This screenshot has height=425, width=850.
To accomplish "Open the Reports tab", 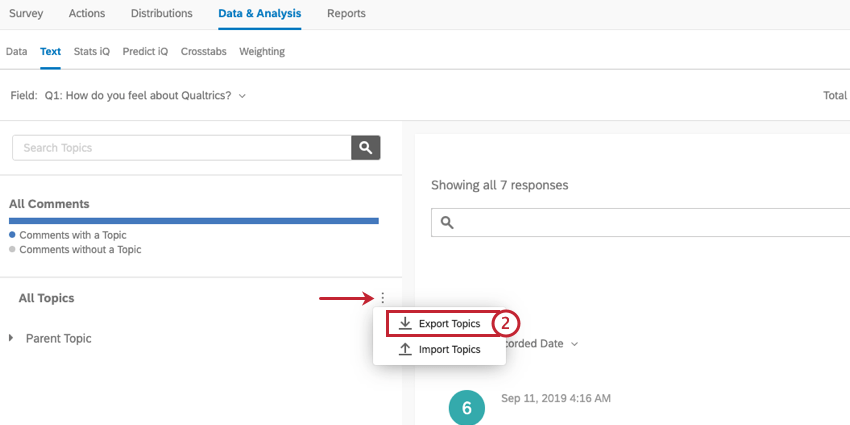I will [x=346, y=14].
